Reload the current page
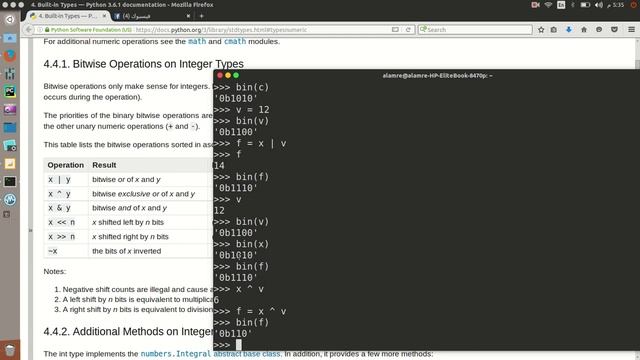Viewport: 640px width, 360px height. pos(408,30)
